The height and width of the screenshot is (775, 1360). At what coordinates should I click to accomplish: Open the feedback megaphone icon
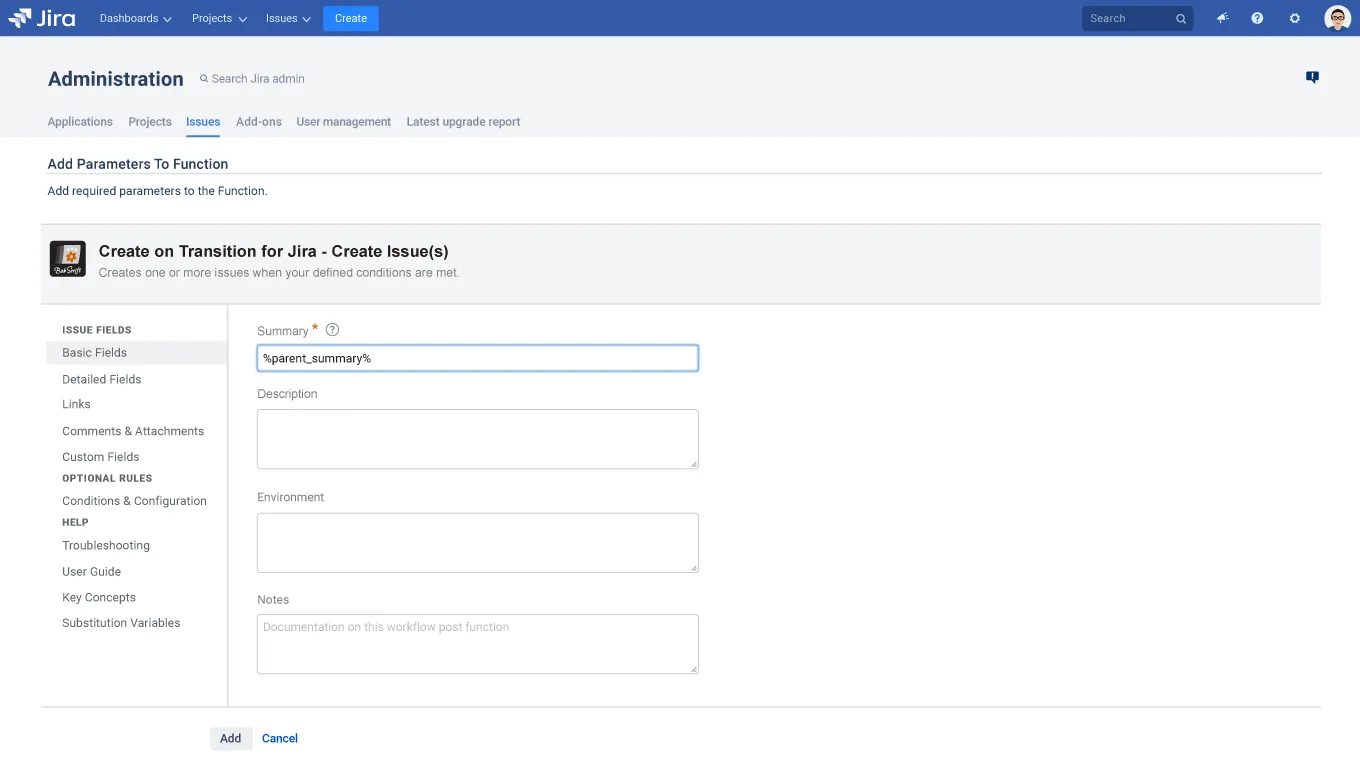(x=1222, y=18)
